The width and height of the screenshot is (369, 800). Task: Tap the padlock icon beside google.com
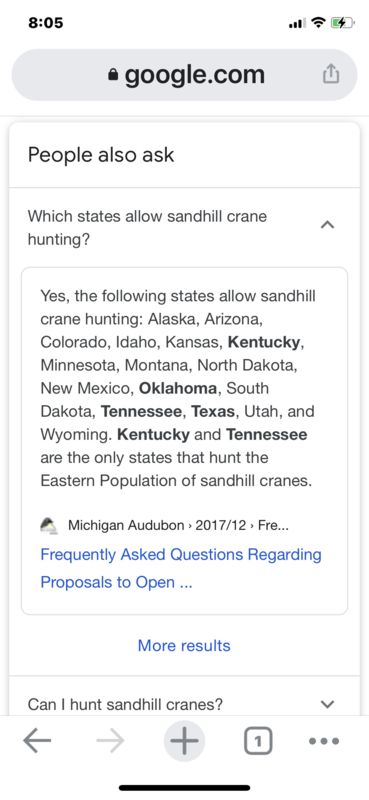click(x=113, y=75)
